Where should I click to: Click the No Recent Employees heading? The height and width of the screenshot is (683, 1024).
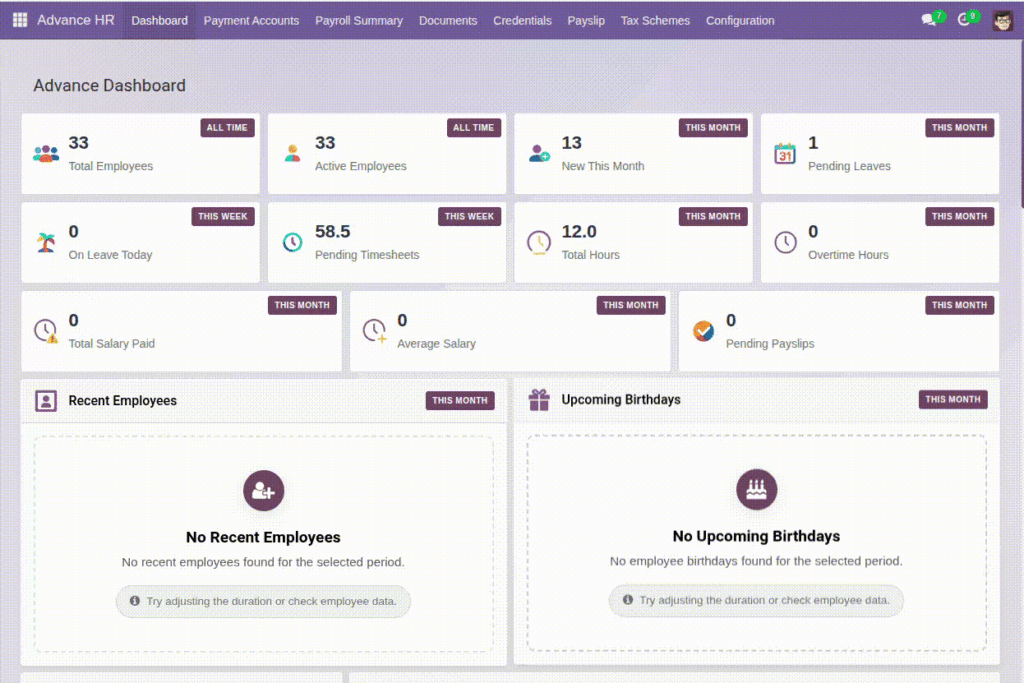coord(263,537)
